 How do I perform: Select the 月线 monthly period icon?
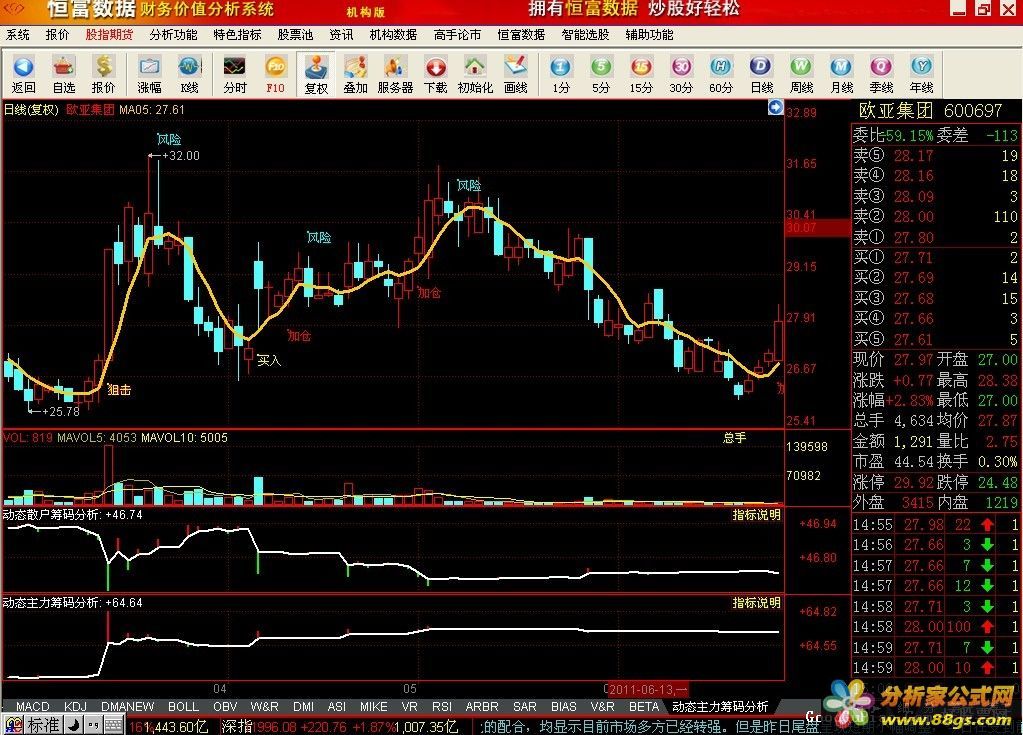842,74
